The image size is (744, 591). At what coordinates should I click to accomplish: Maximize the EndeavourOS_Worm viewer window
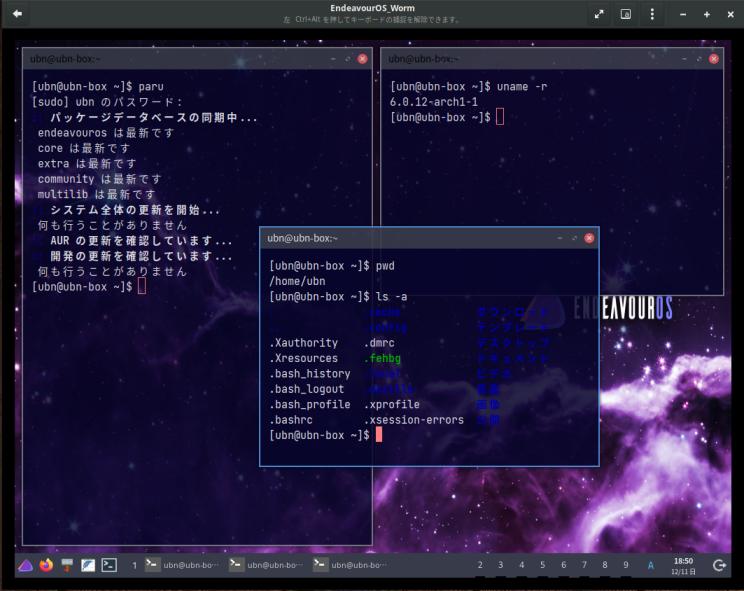tap(707, 15)
